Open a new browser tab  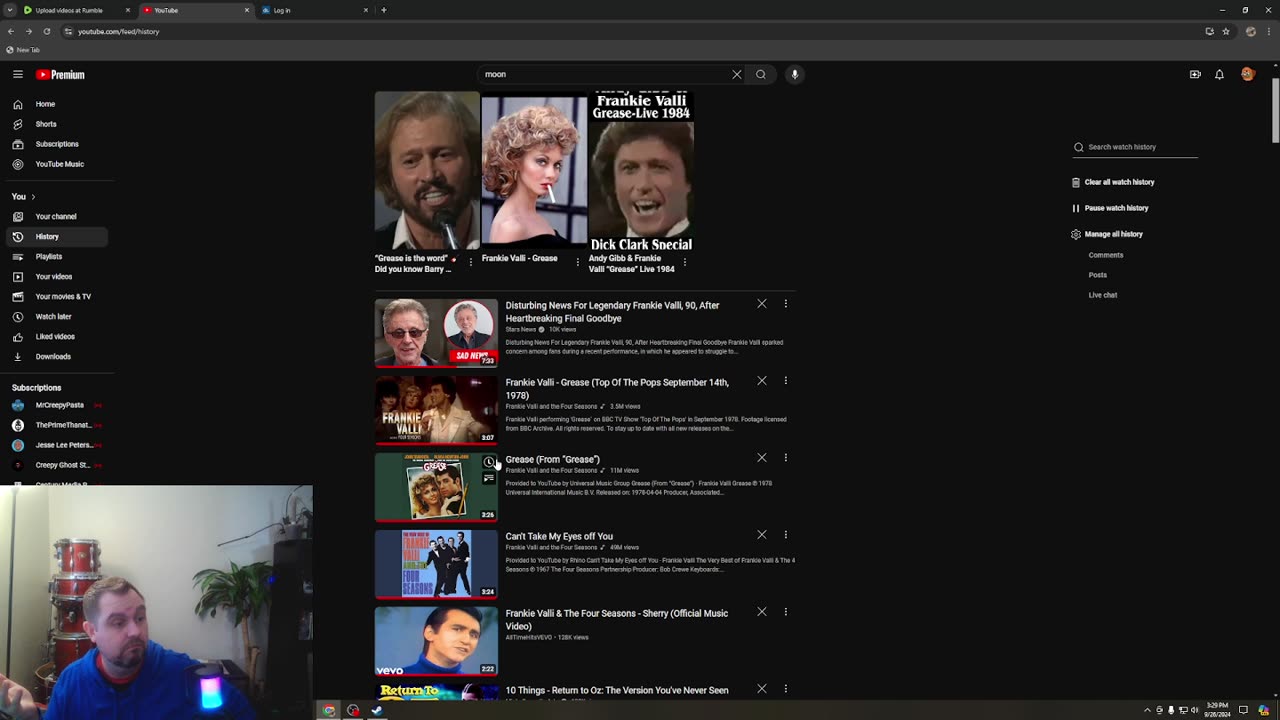pyautogui.click(x=384, y=10)
